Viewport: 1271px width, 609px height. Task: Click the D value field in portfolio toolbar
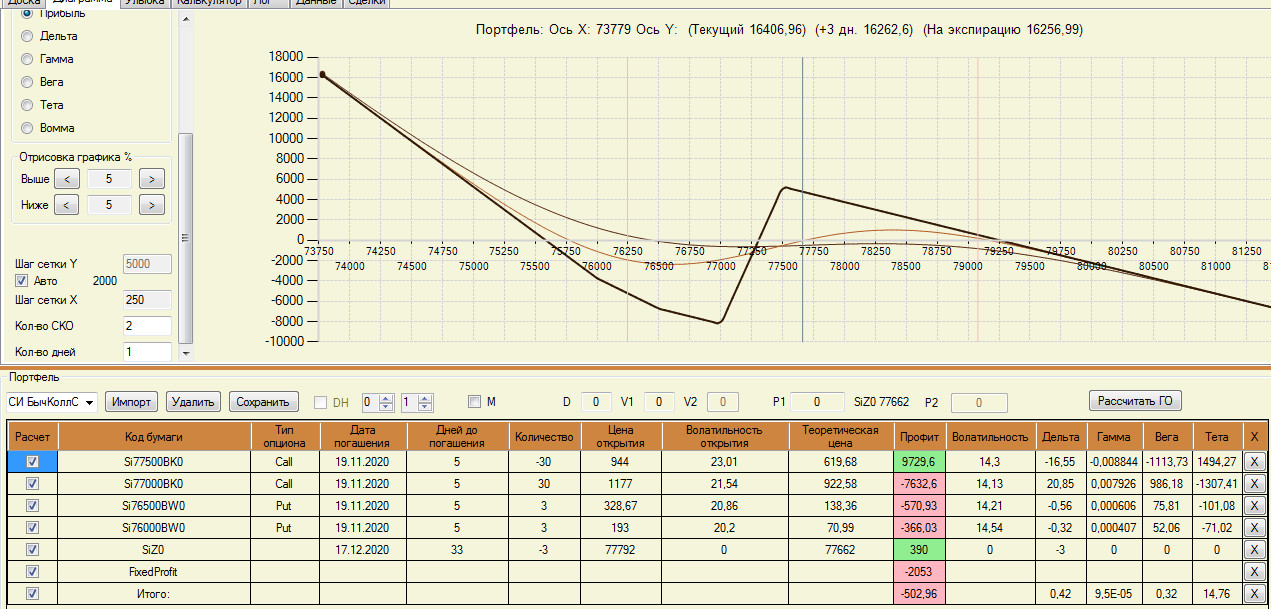click(596, 402)
